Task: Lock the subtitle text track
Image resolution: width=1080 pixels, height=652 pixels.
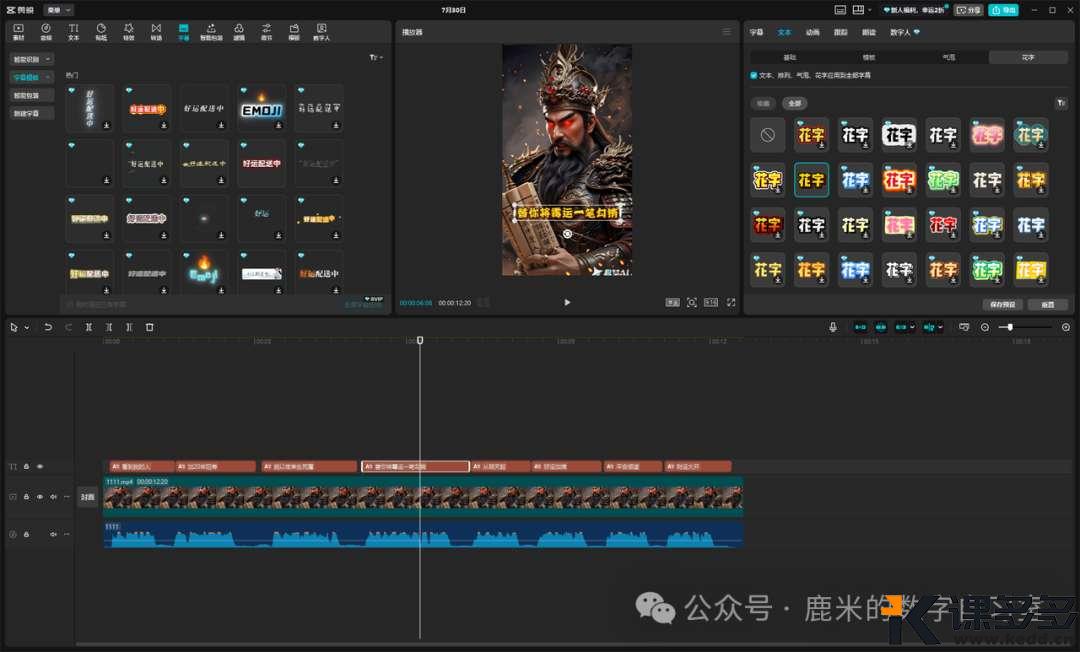Action: pos(26,466)
